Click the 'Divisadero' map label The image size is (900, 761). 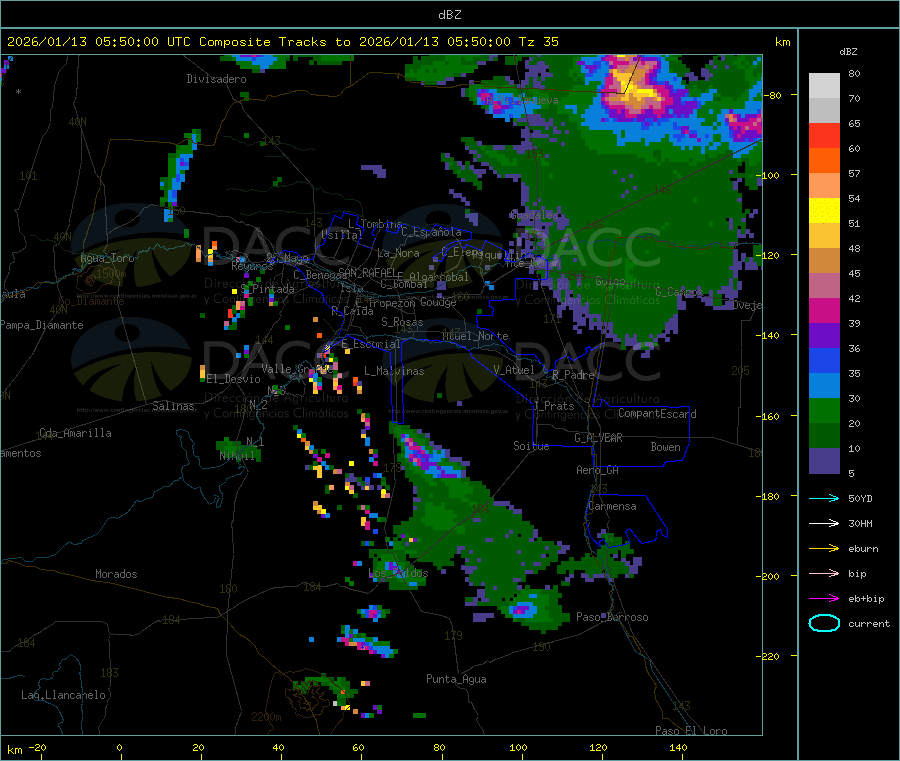216,79
